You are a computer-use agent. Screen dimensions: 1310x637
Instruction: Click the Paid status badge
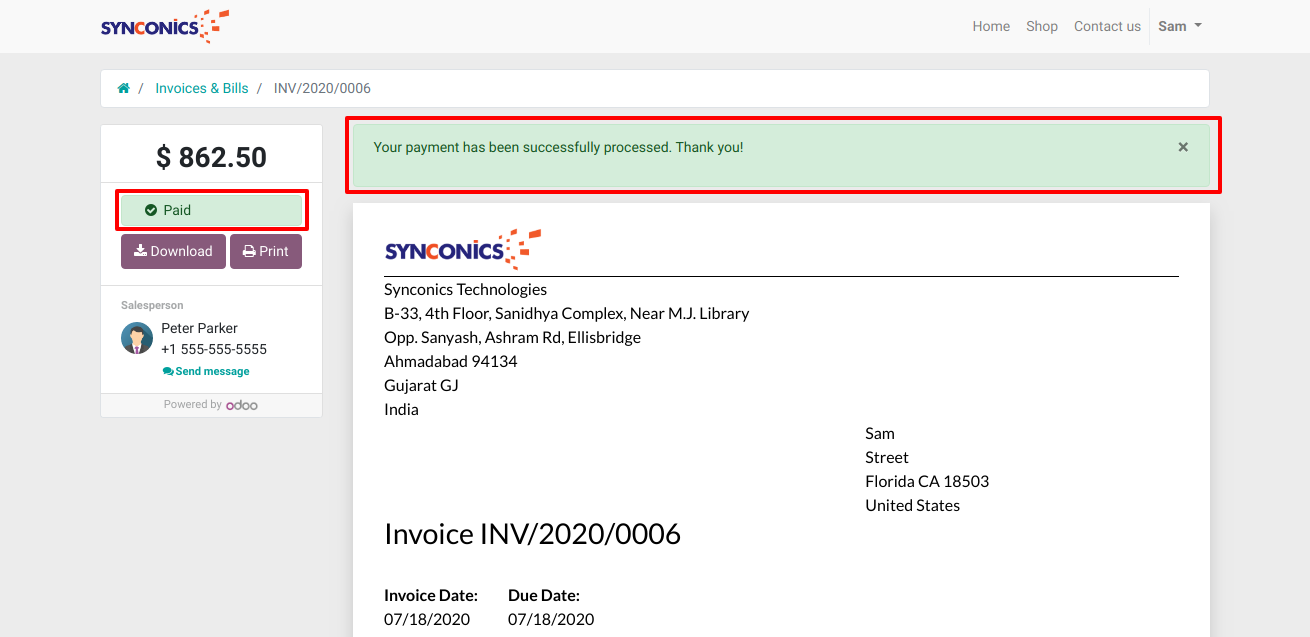point(211,210)
